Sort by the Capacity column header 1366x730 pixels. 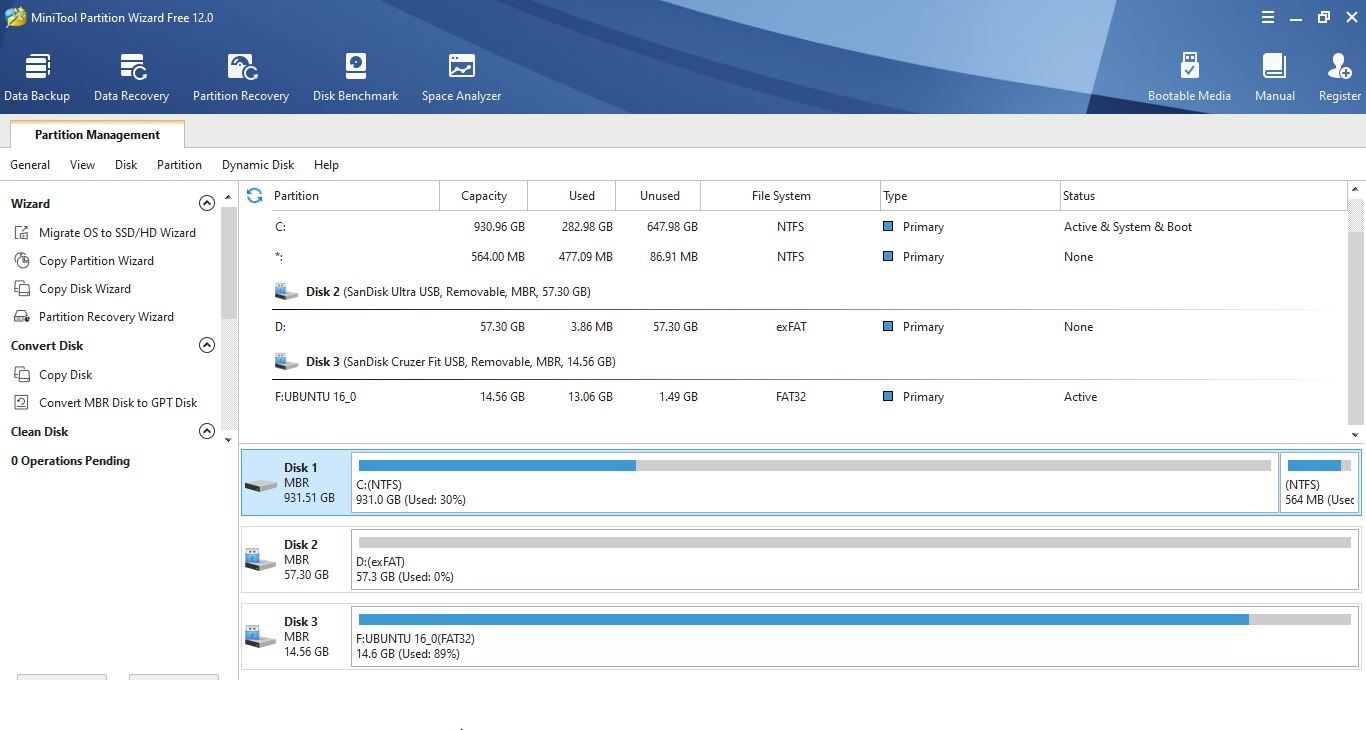pos(483,196)
